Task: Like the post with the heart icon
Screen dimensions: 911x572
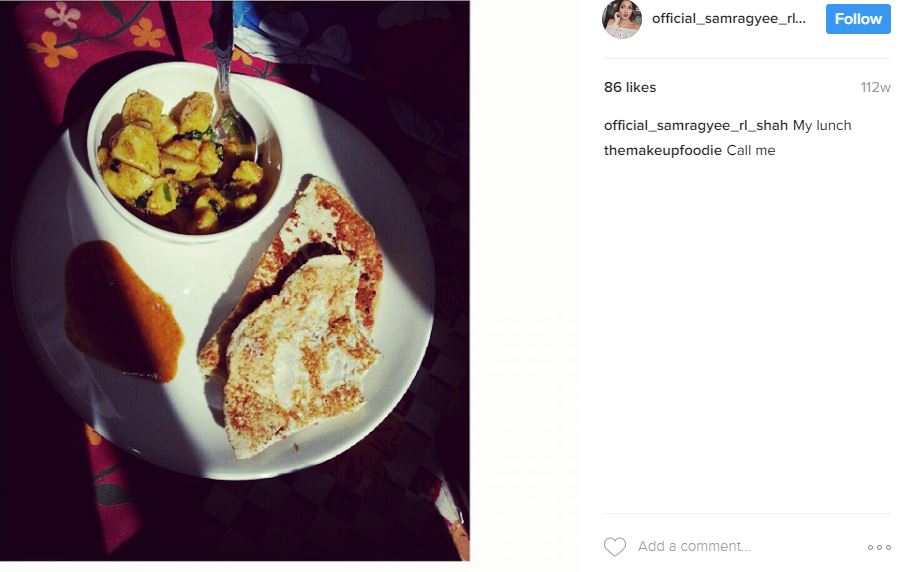Action: 615,546
